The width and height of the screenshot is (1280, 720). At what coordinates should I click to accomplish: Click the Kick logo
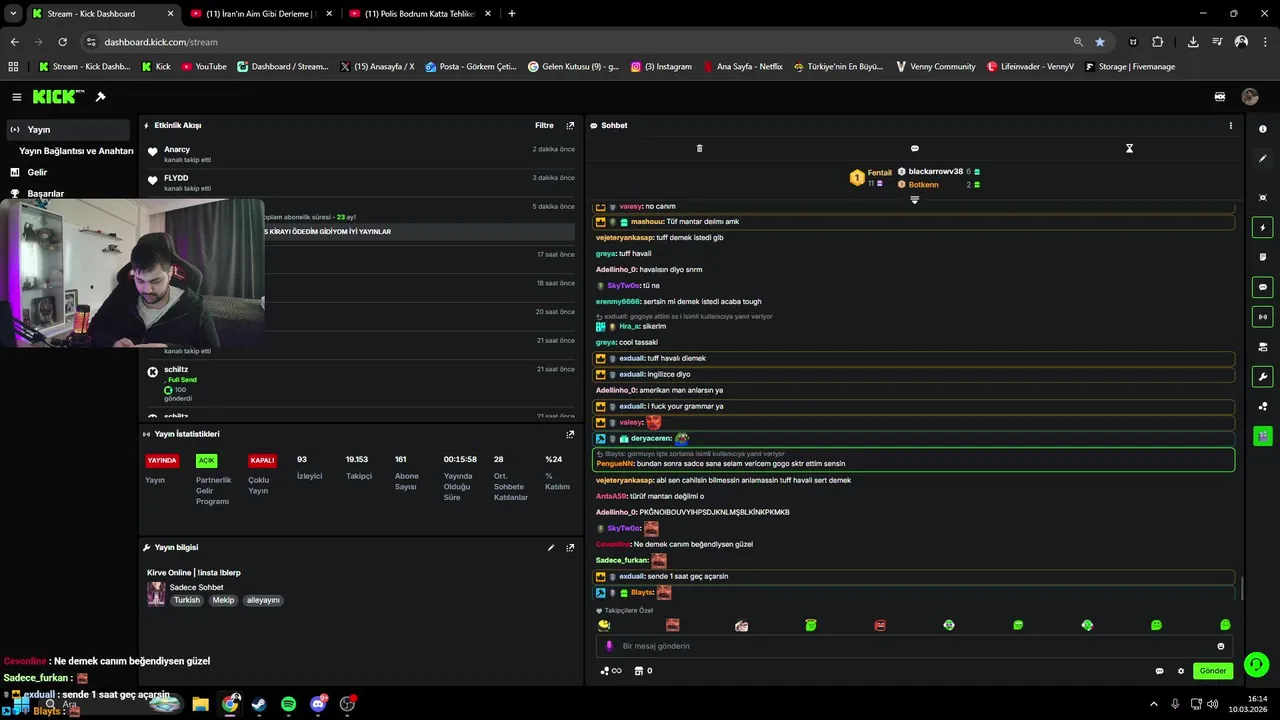(54, 97)
